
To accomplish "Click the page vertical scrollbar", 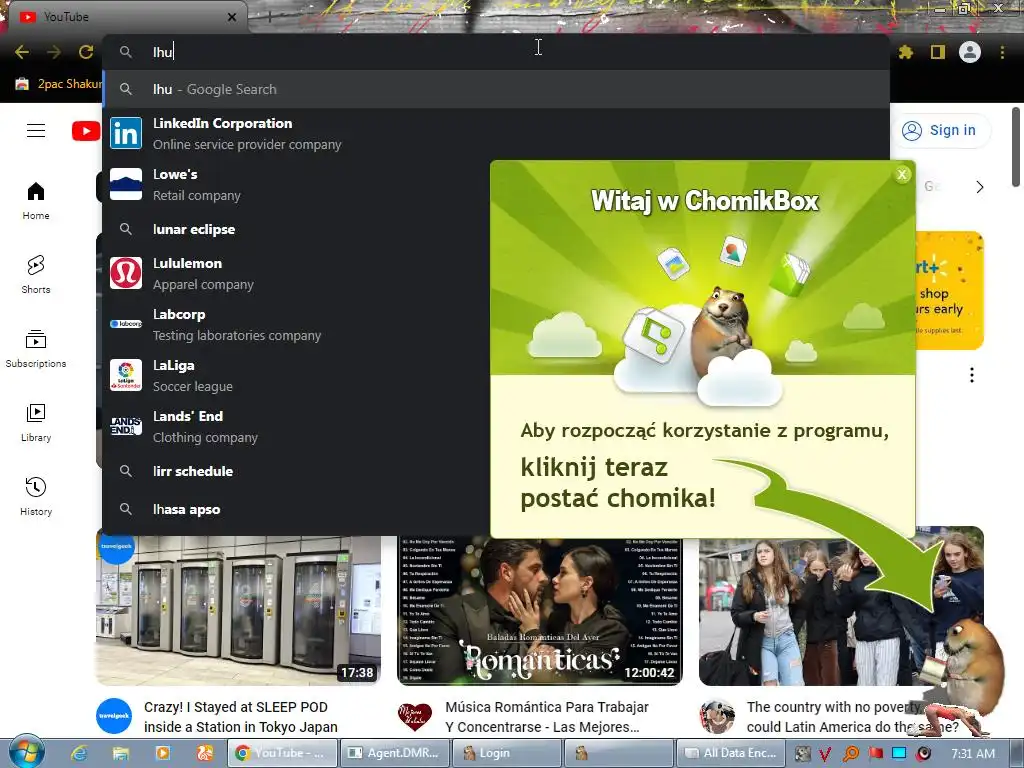I will coord(1016,147).
